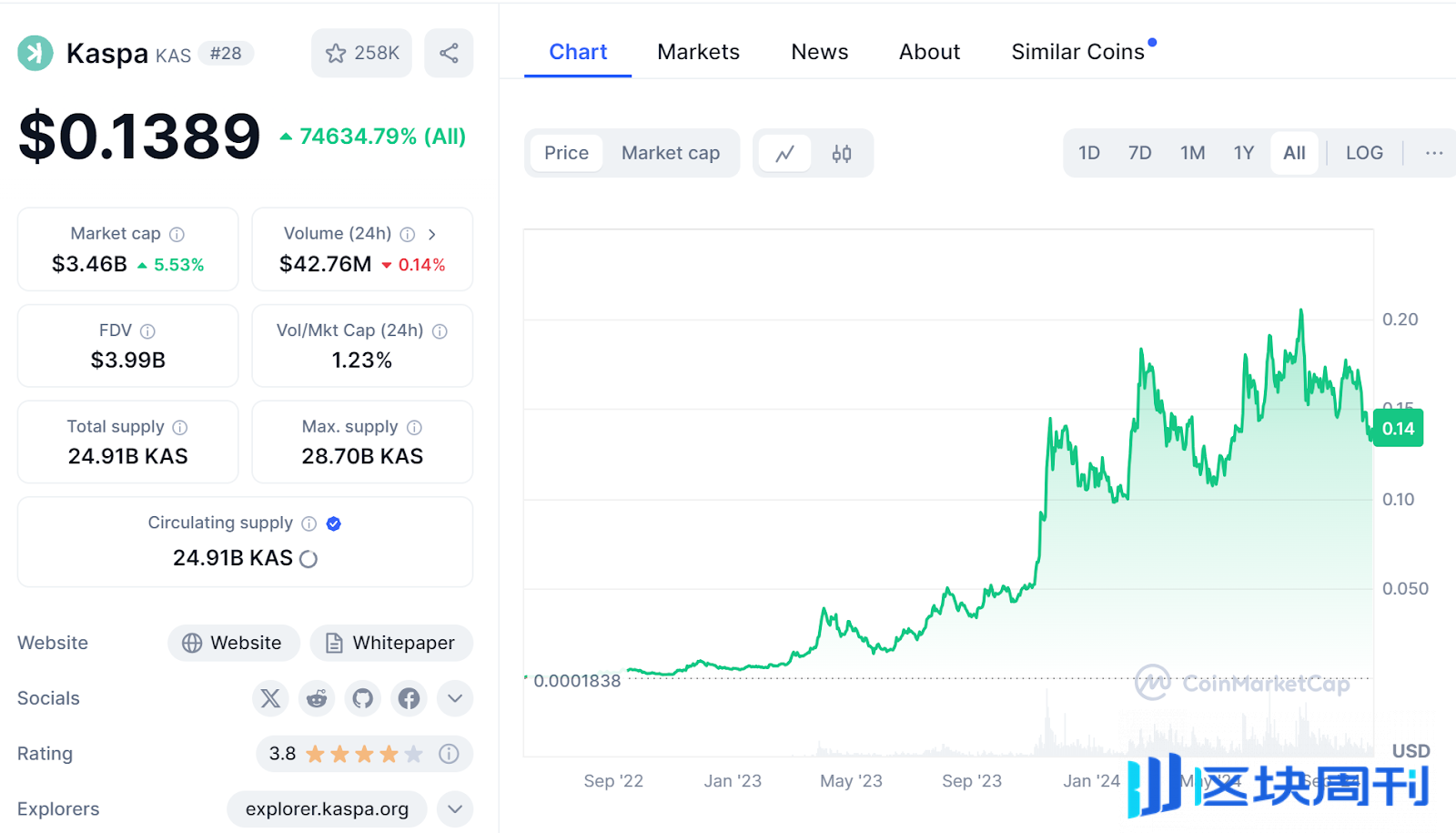Switch to the About tab
The width and height of the screenshot is (1456, 833).
pos(929,52)
